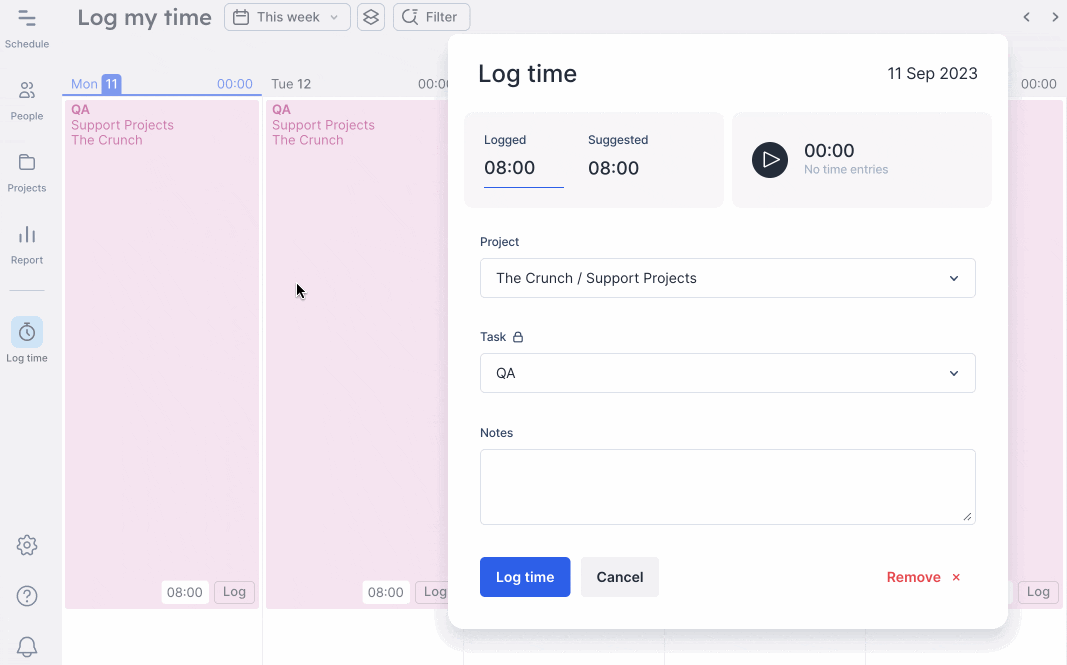Open the settings gear
The width and height of the screenshot is (1067, 665).
(x=27, y=545)
